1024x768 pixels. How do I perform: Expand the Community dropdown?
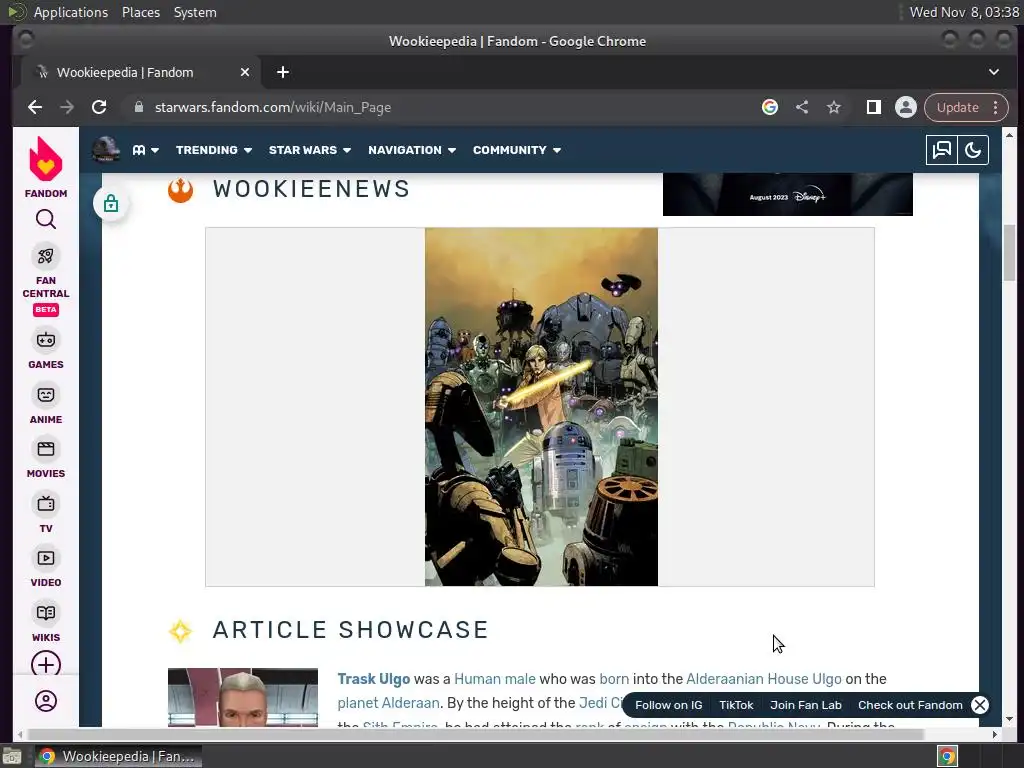[517, 150]
